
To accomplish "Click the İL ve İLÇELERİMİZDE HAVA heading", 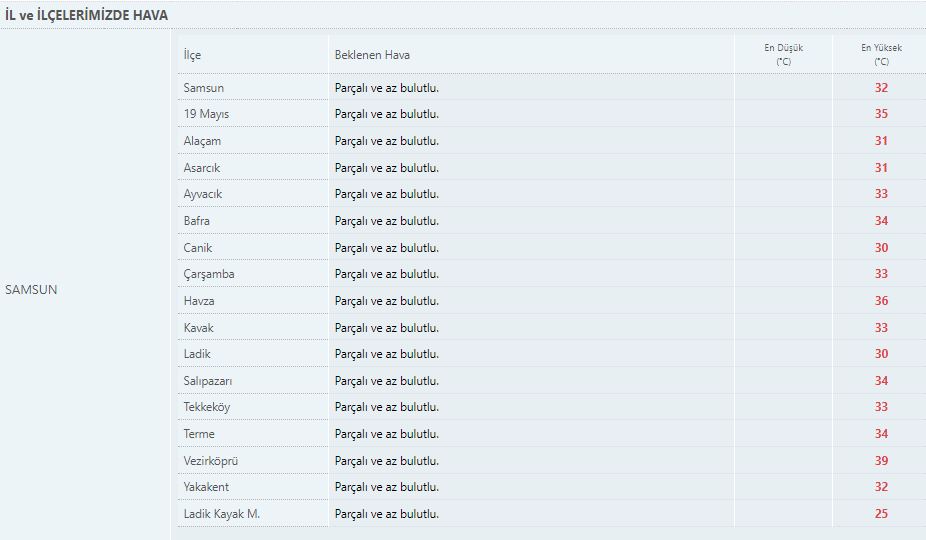I will click(86, 15).
